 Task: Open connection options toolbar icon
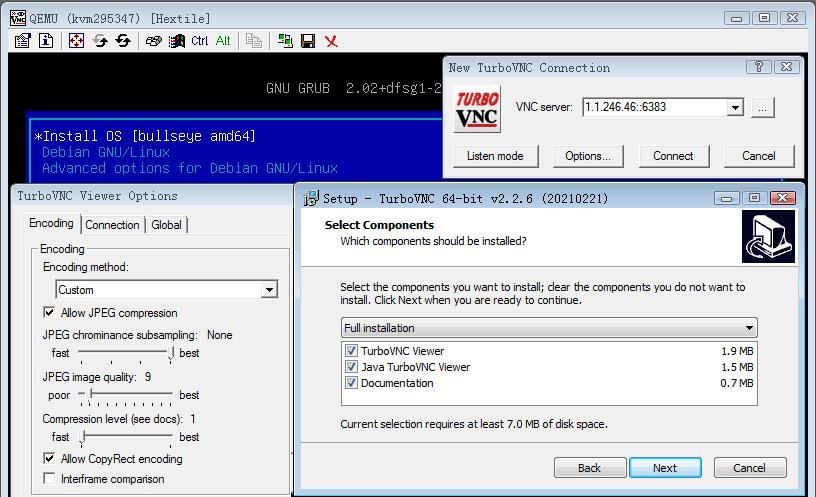[x=23, y=41]
